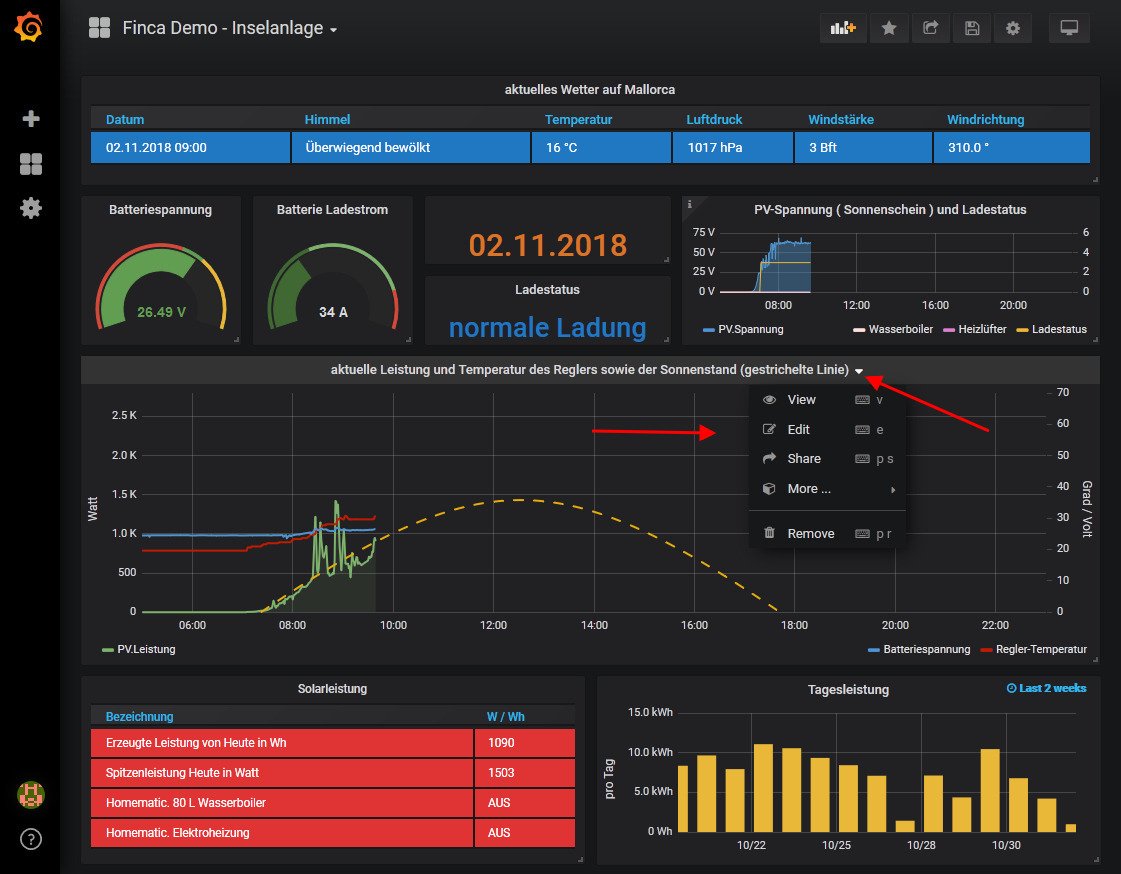Toggle the Regler-Temperatur legend series
Viewport: 1121px width, 874px height.
(1041, 649)
